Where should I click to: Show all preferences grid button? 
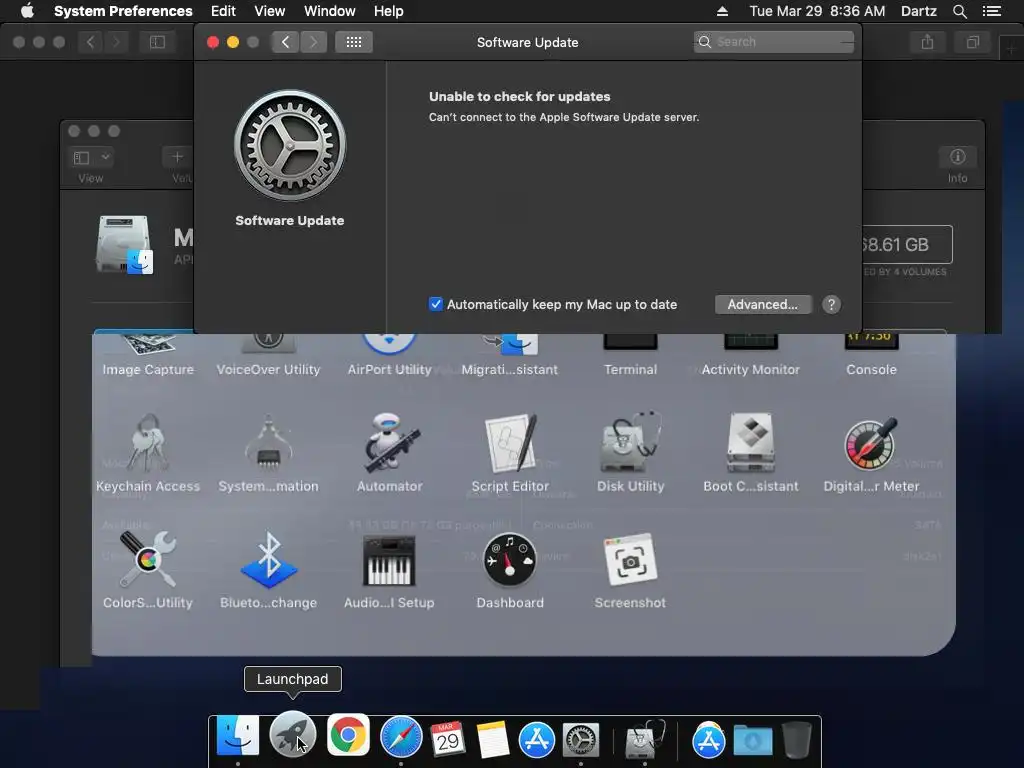[354, 42]
